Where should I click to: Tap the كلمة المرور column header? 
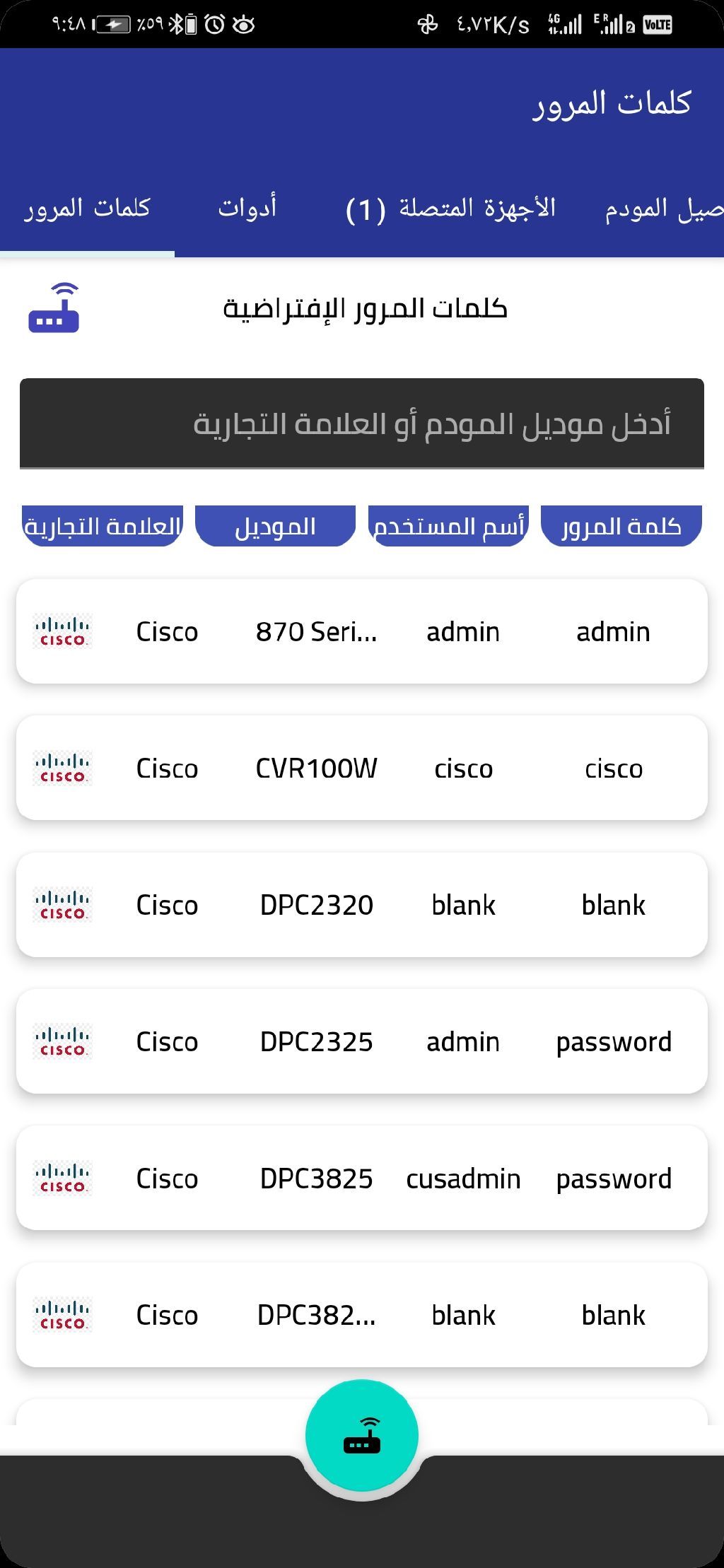click(621, 526)
